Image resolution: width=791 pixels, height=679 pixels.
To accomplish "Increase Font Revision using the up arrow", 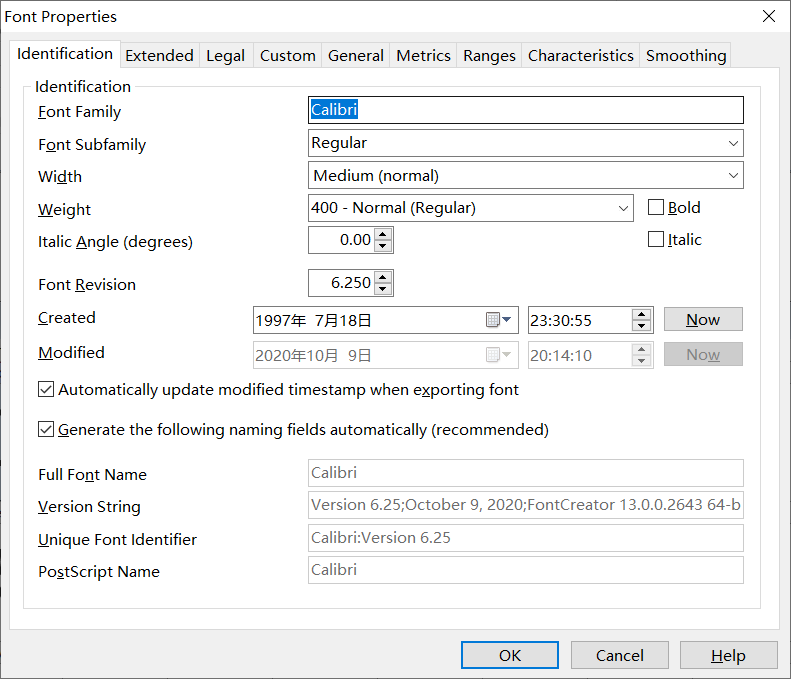I will [383, 277].
